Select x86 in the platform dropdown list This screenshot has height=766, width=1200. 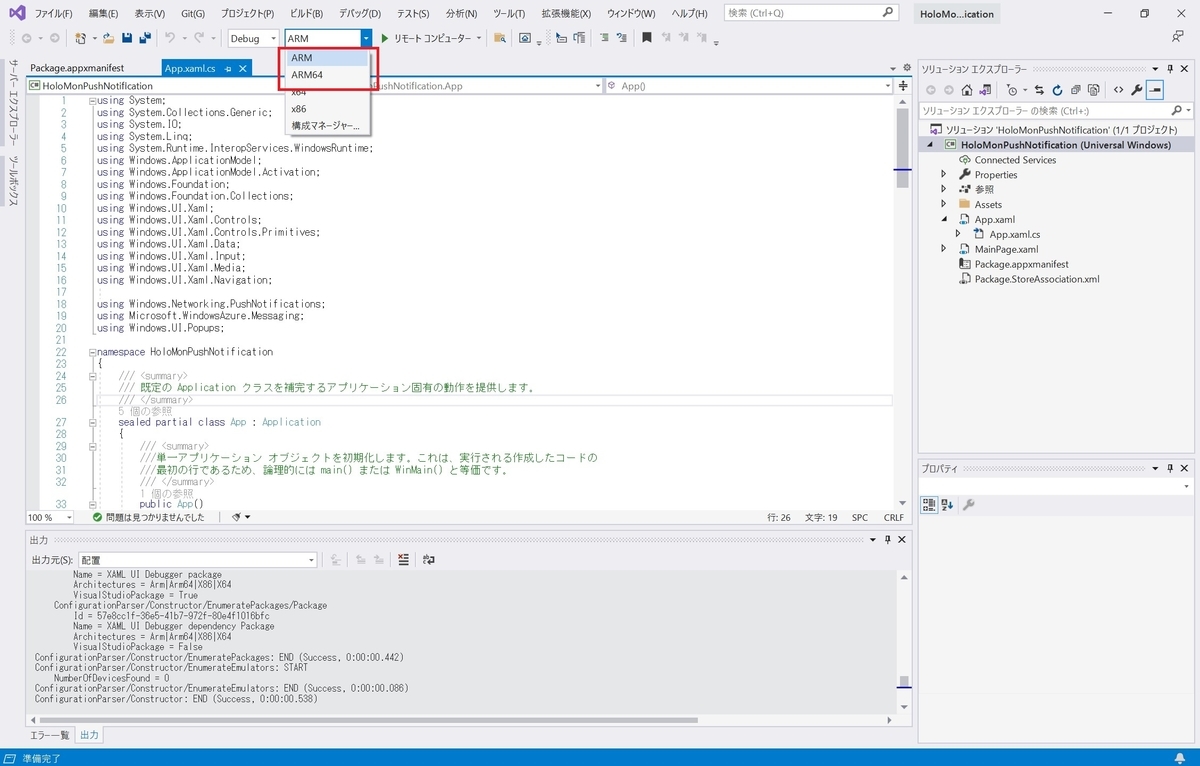(x=328, y=109)
